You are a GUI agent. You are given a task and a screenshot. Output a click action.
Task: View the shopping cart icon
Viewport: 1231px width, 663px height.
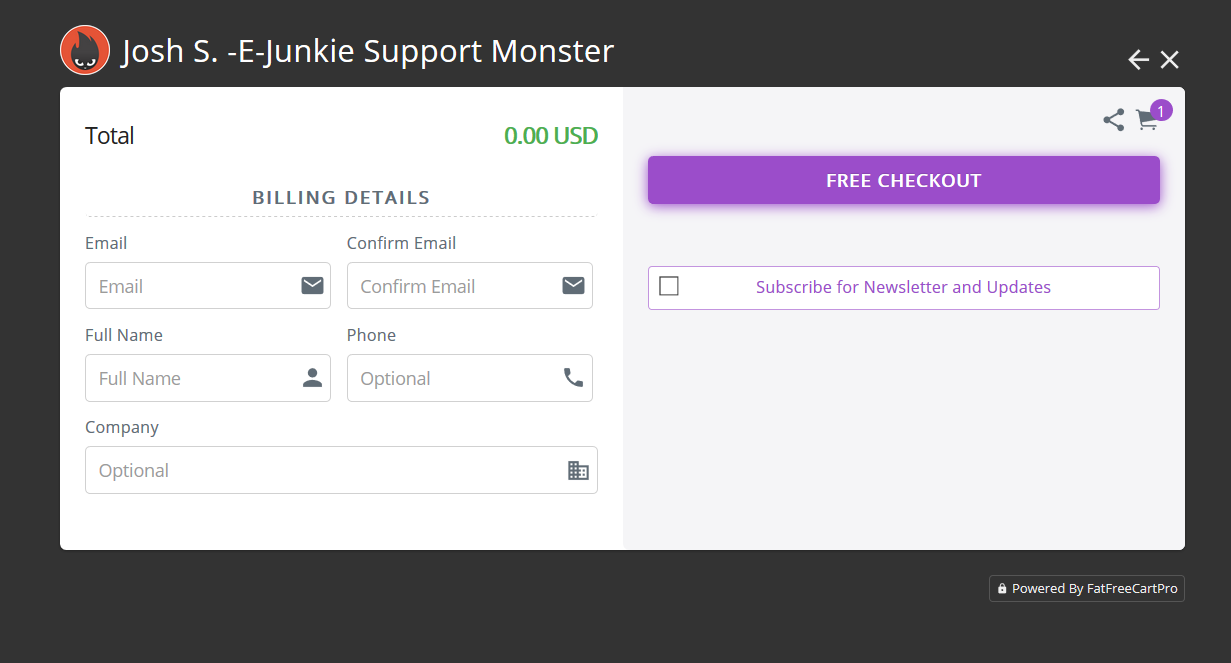click(x=1146, y=121)
